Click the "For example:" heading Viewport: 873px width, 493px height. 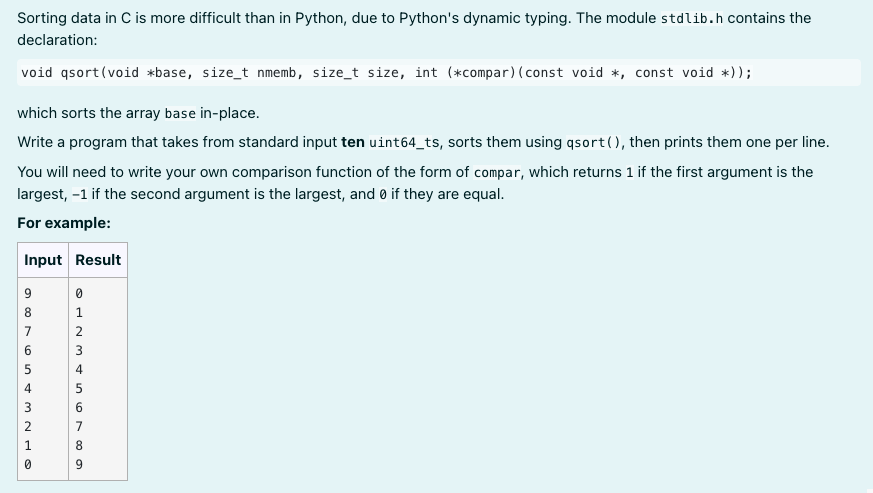coord(64,223)
